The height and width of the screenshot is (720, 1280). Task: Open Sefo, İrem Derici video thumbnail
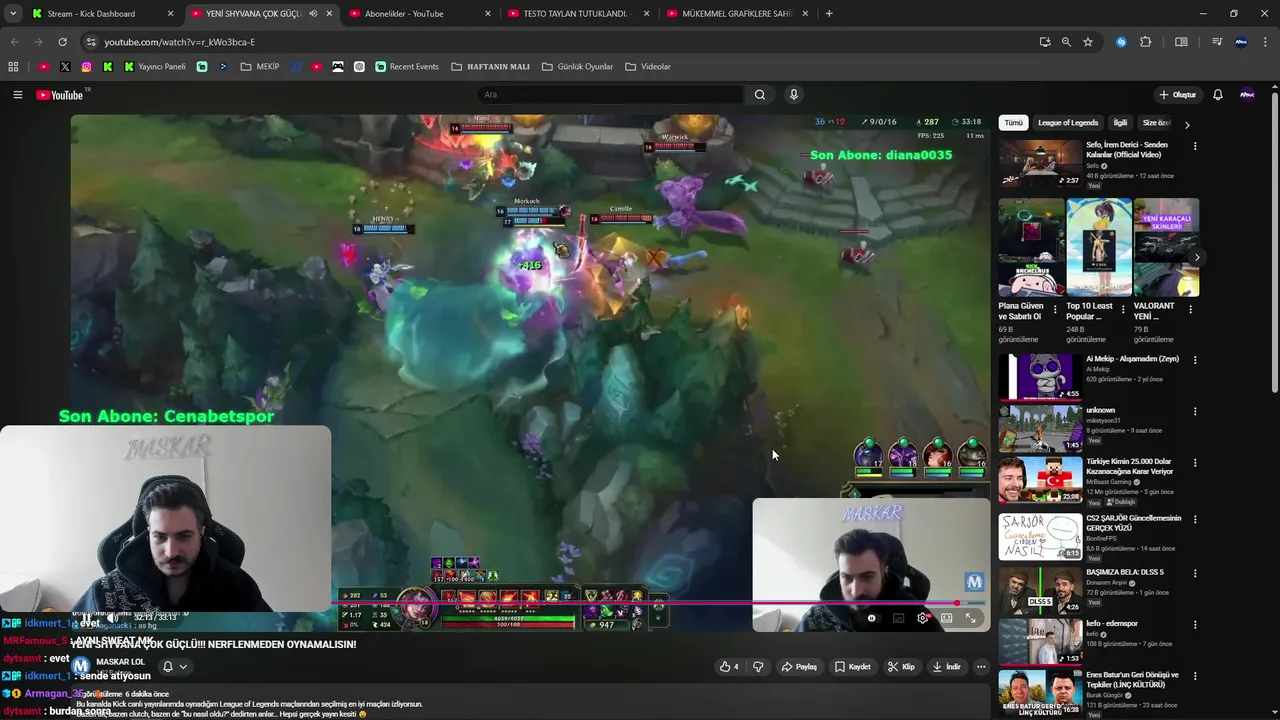click(x=1040, y=163)
